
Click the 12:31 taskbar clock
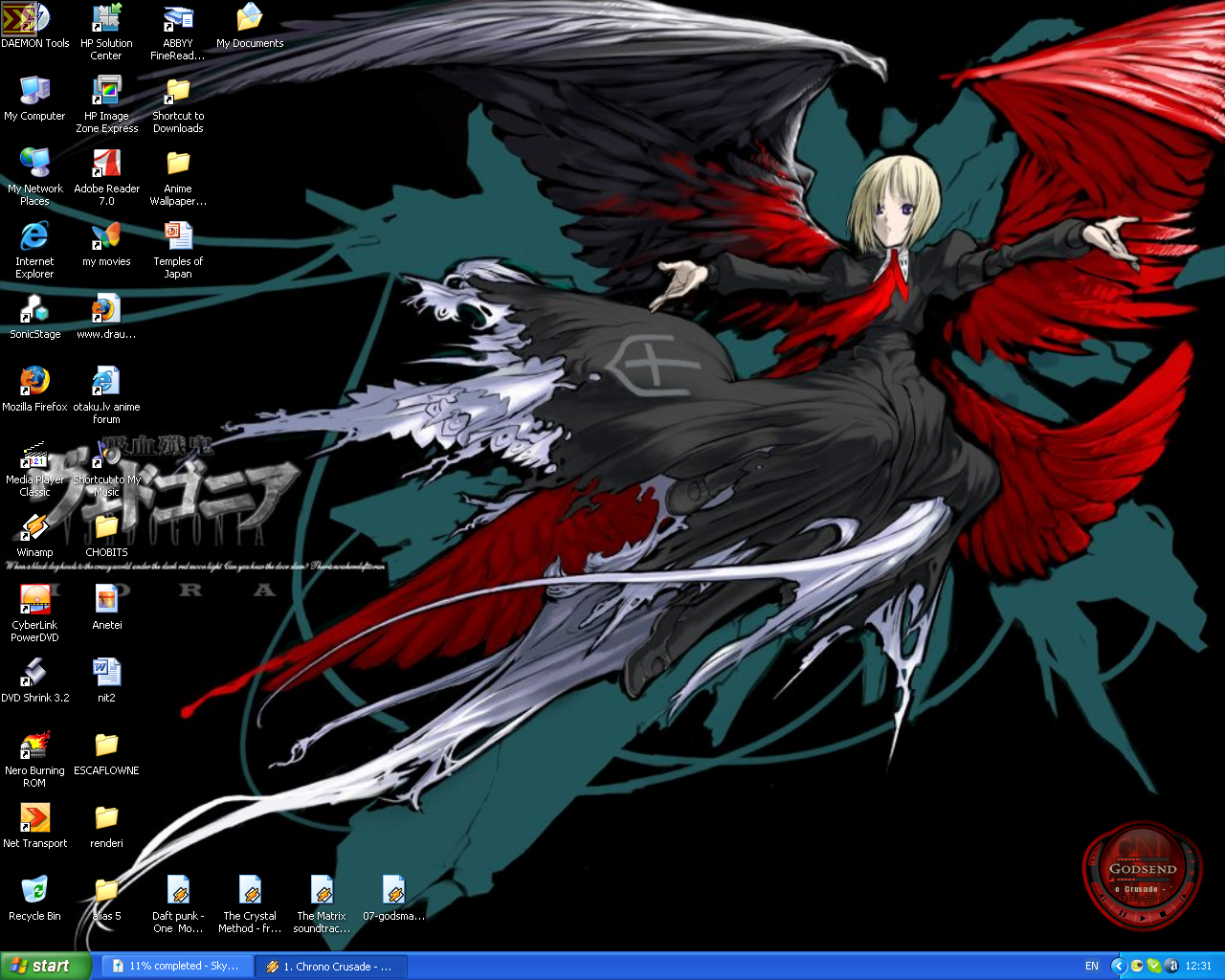(1198, 966)
